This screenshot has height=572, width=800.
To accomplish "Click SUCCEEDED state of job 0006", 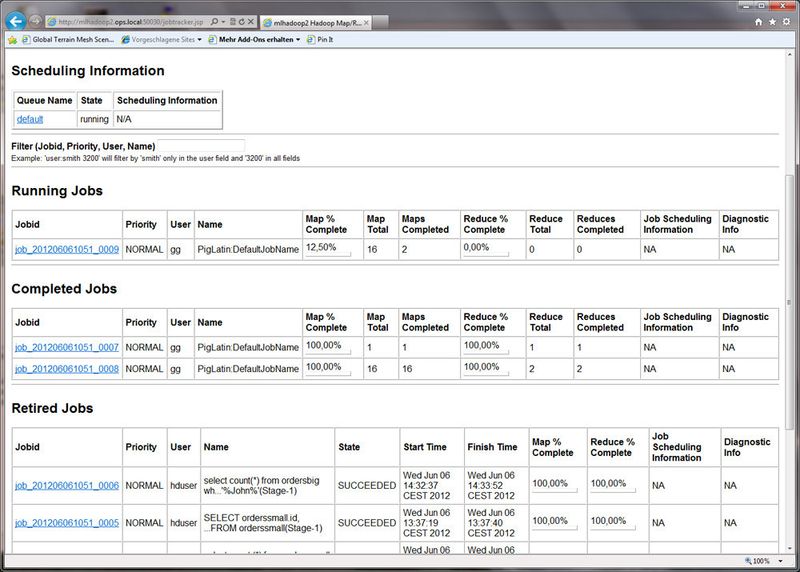I will tap(367, 486).
